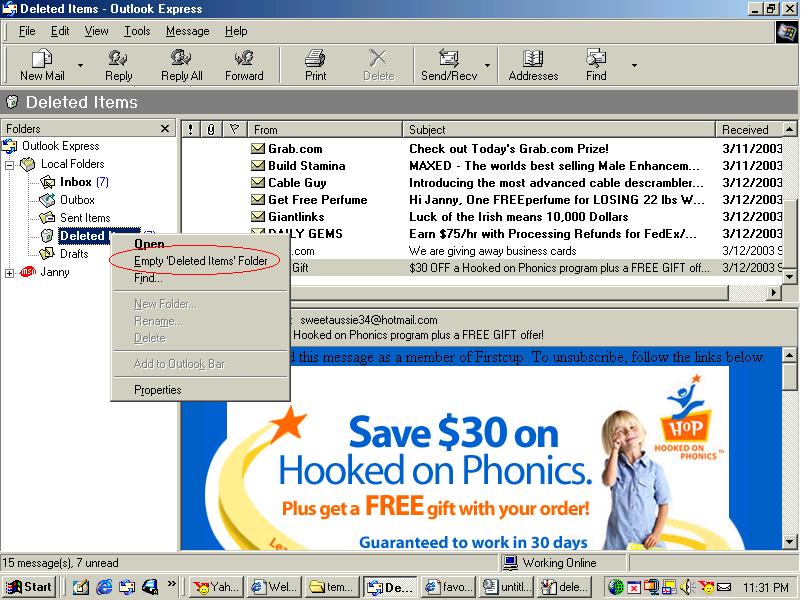
Task: Open the Help menu
Action: click(x=236, y=31)
